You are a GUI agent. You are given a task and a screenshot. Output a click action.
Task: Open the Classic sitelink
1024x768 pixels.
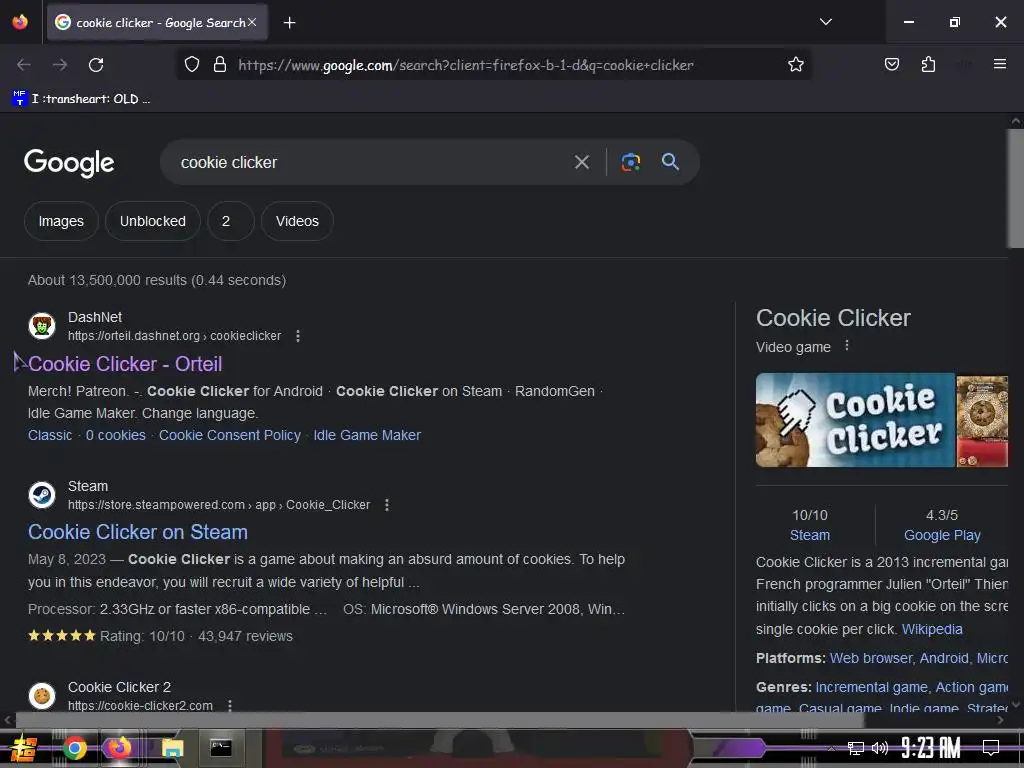[x=50, y=435]
